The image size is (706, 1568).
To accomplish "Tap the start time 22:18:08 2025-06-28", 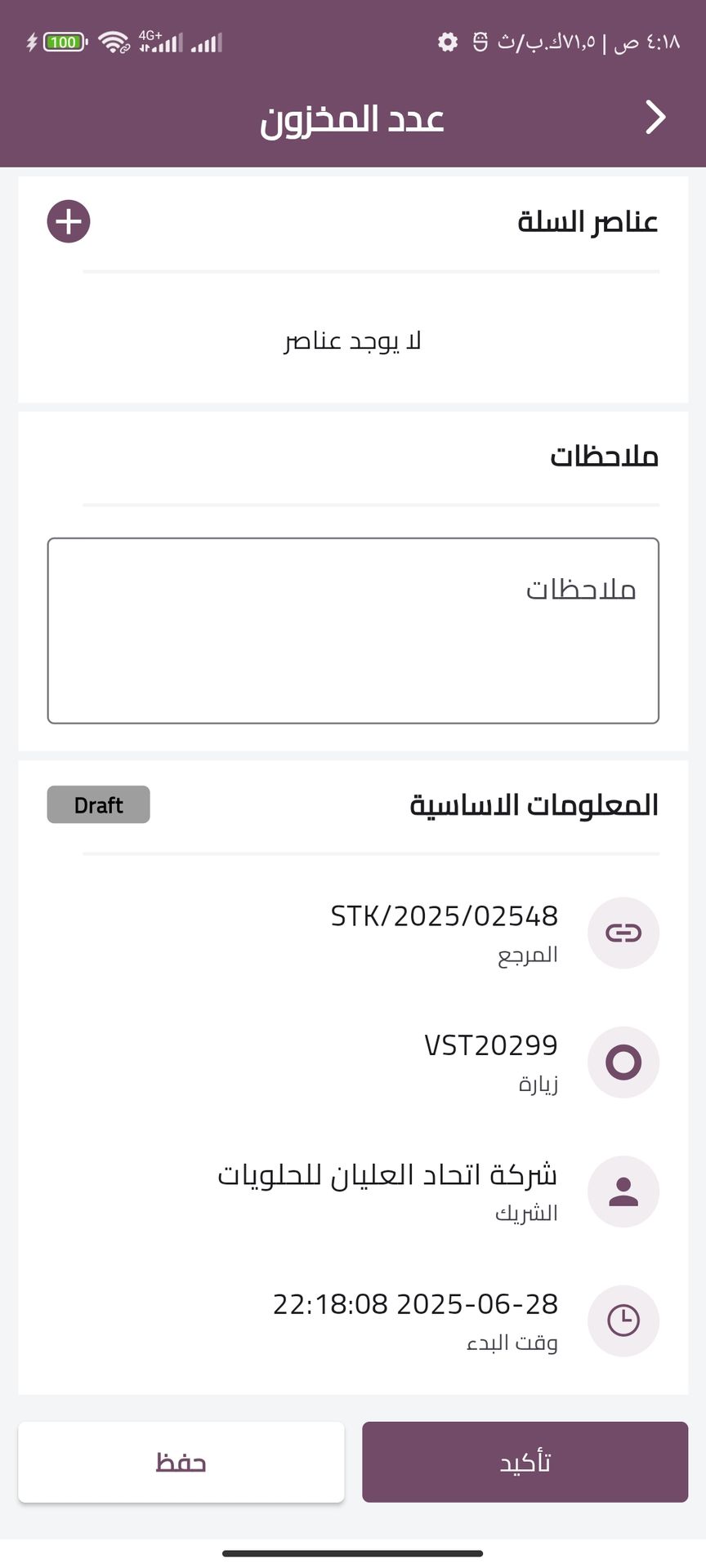I will point(415,1304).
